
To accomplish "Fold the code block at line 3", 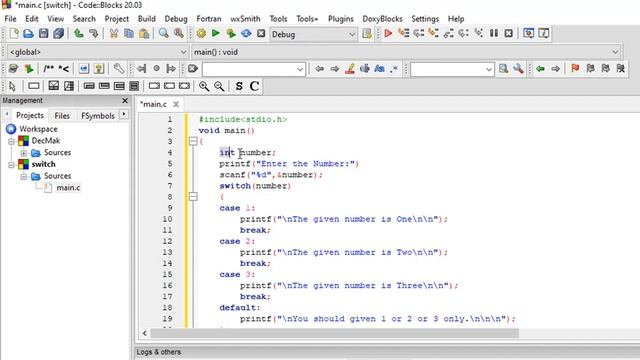I will (193, 142).
